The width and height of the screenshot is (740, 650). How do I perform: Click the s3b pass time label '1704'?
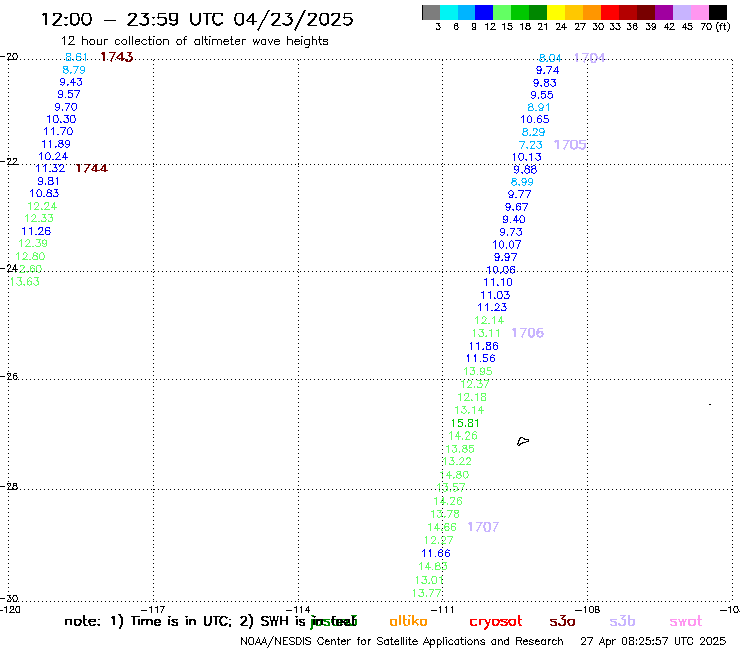click(x=589, y=58)
